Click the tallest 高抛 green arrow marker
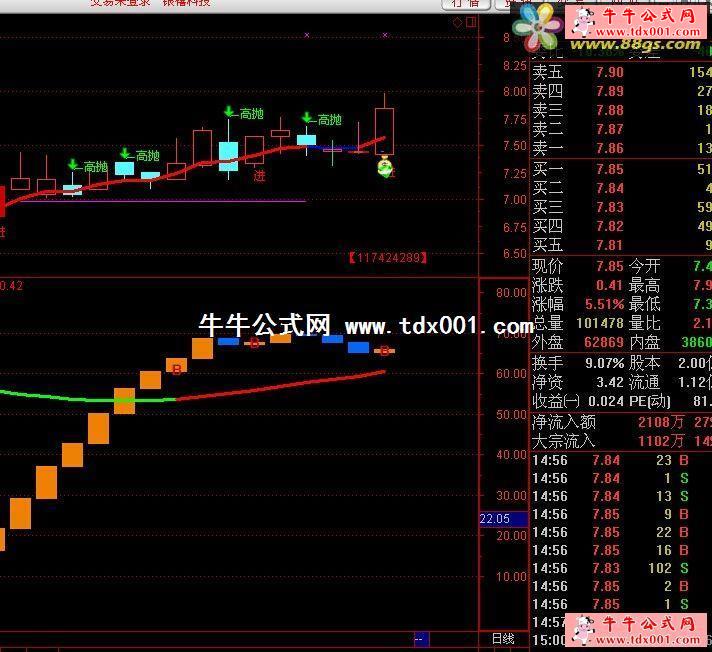This screenshot has width=712, height=652. tap(229, 113)
